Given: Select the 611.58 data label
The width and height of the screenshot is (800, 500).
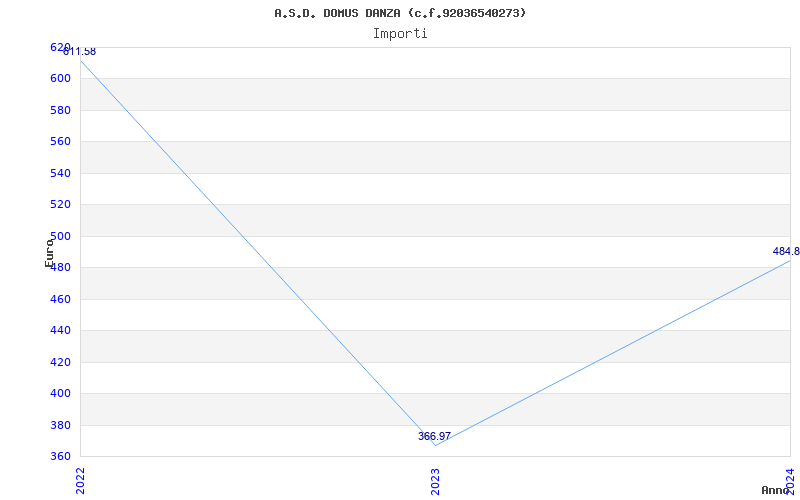Looking at the screenshot, I should click(80, 52).
